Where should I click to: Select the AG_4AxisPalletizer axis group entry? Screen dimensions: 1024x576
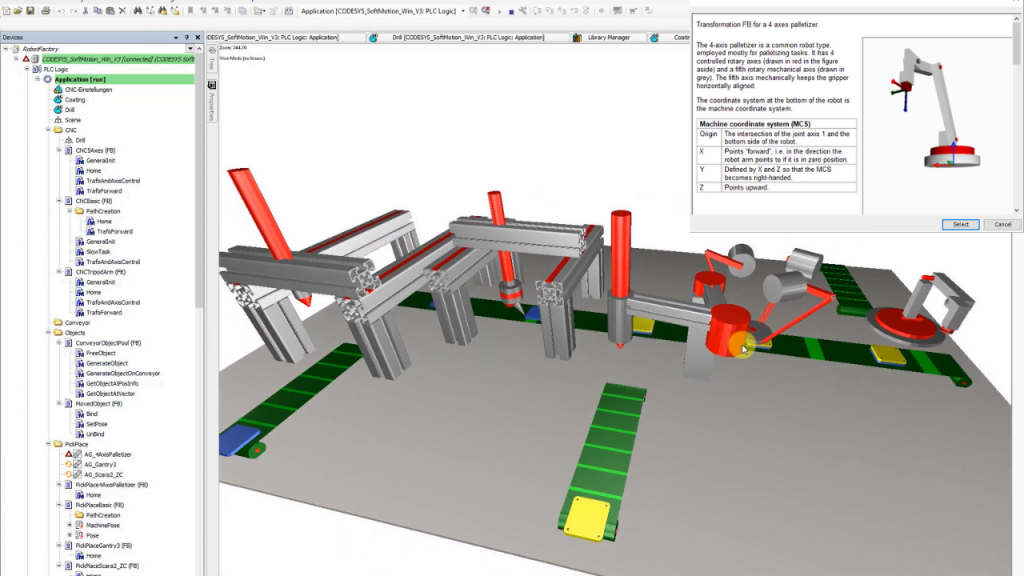pyautogui.click(x=109, y=455)
